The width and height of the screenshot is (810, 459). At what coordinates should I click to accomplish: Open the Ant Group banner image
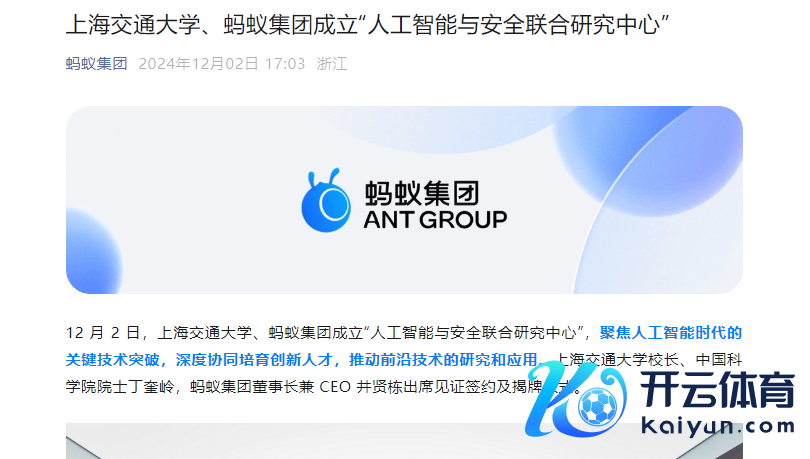click(x=404, y=200)
